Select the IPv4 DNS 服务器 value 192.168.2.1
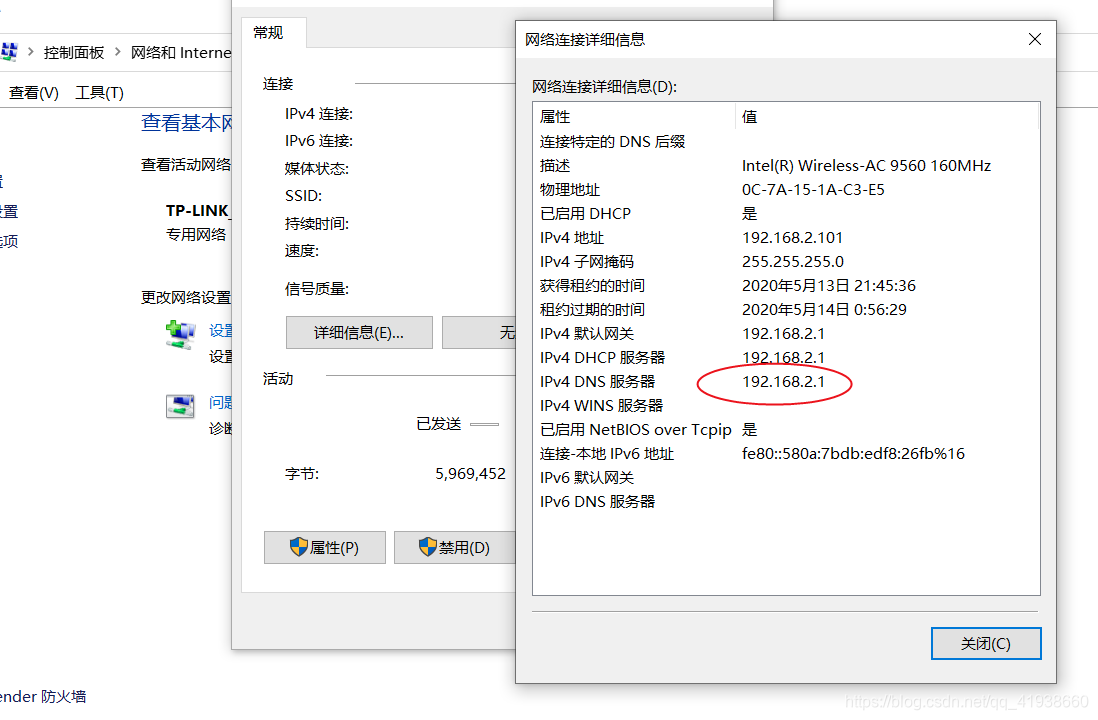The image size is (1098, 720). click(x=783, y=382)
